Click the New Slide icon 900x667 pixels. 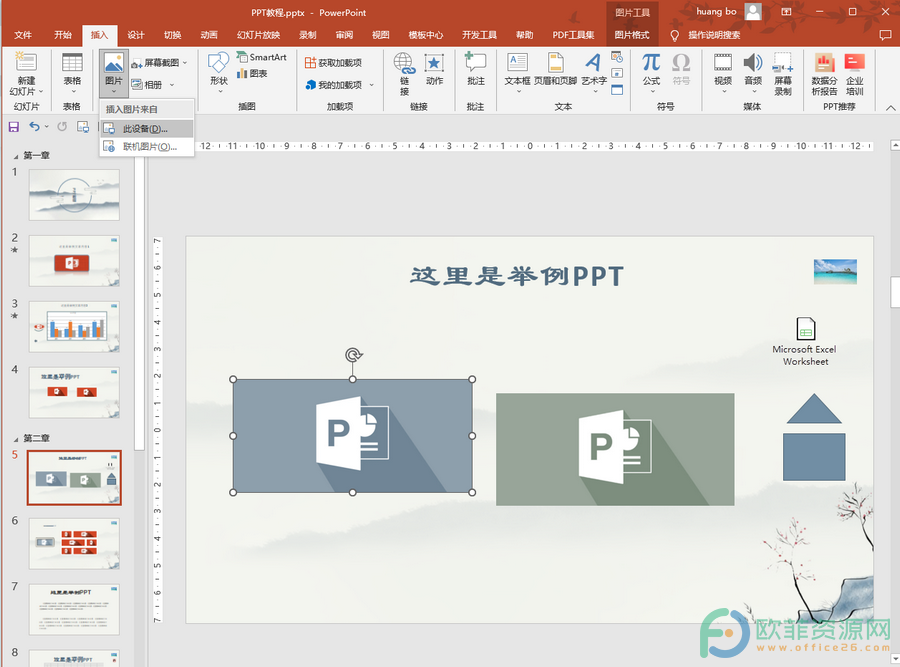click(x=26, y=62)
